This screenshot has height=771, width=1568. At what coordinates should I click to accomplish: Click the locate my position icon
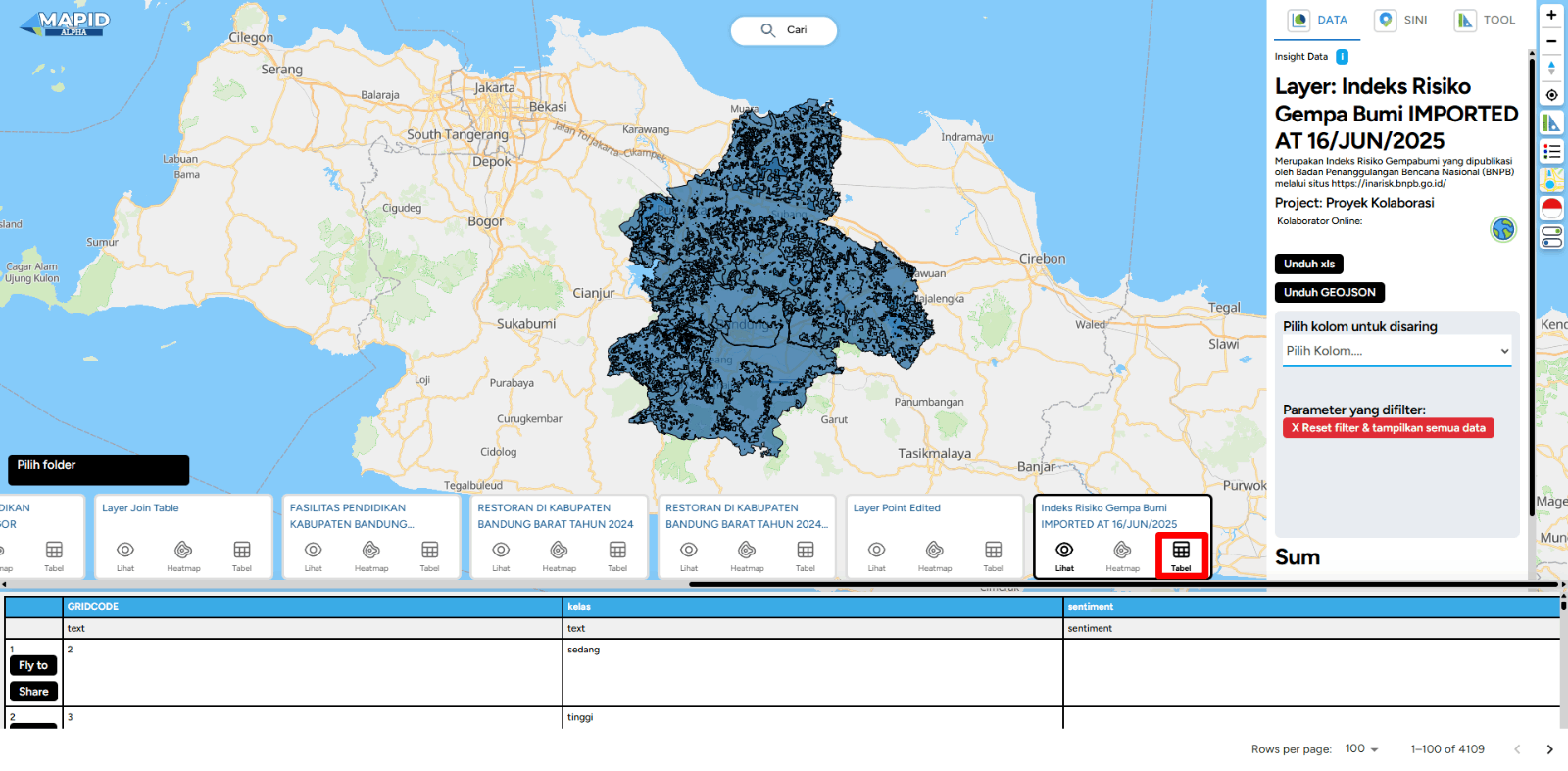click(x=1551, y=95)
